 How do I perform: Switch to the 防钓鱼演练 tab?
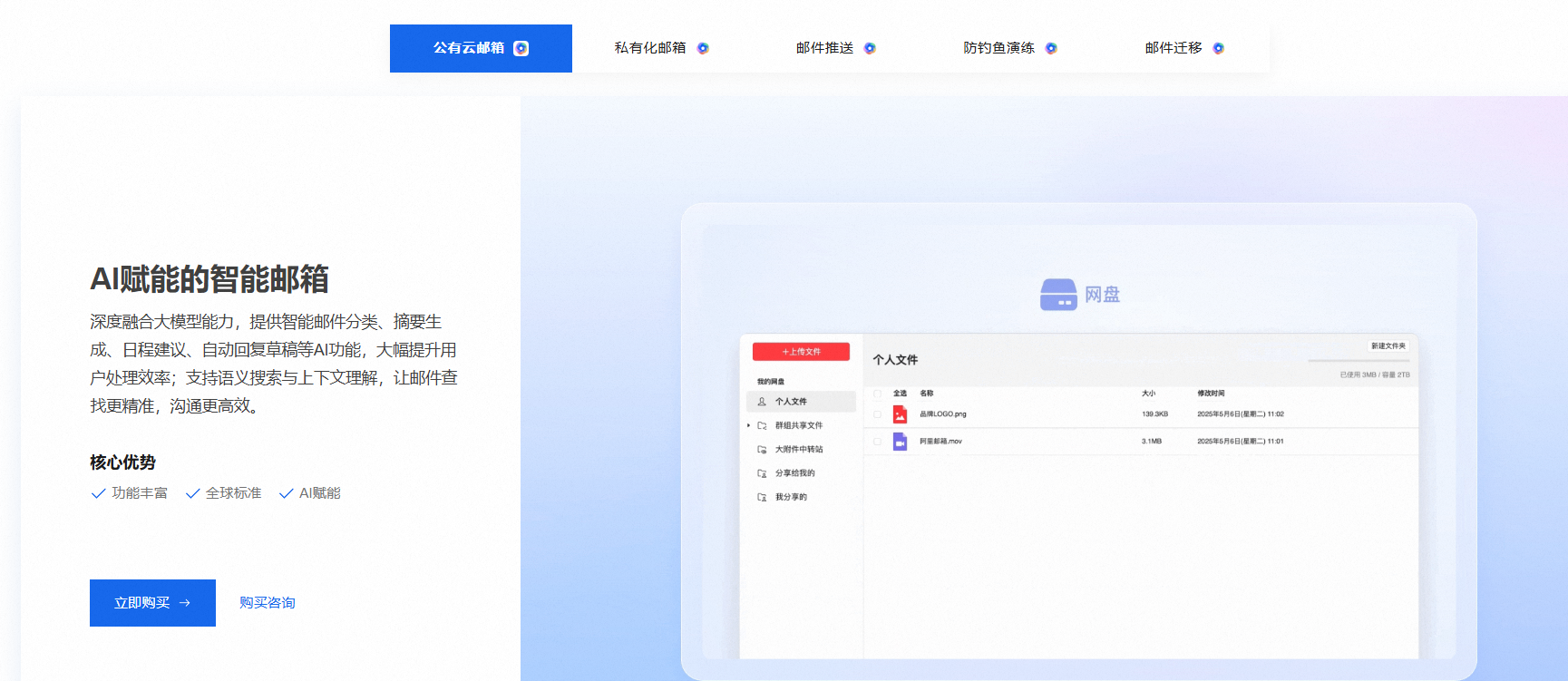[x=1009, y=48]
